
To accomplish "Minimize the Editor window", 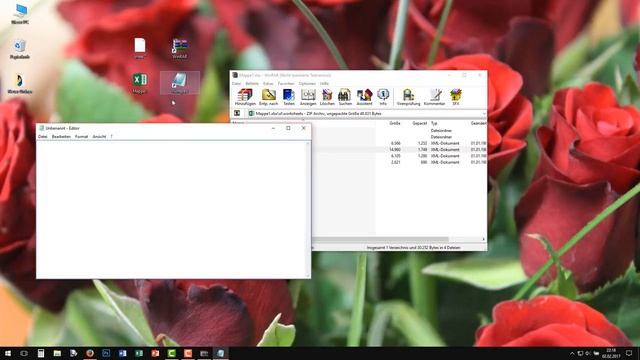I will pyautogui.click(x=273, y=128).
